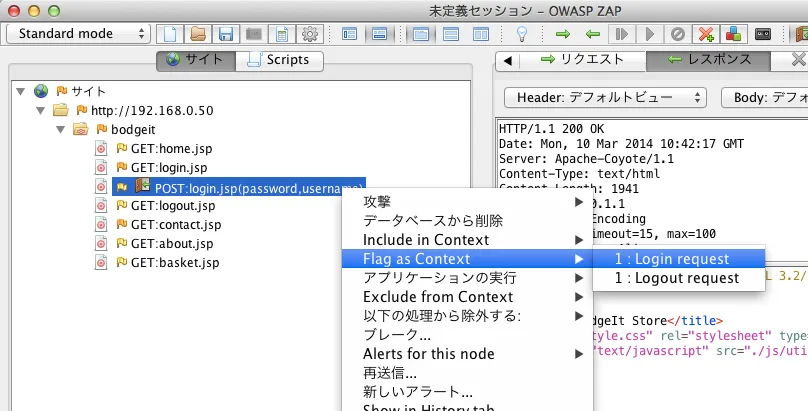Click the green left arrow break-on-responses icon
808x411 pixels.
pyautogui.click(x=593, y=34)
